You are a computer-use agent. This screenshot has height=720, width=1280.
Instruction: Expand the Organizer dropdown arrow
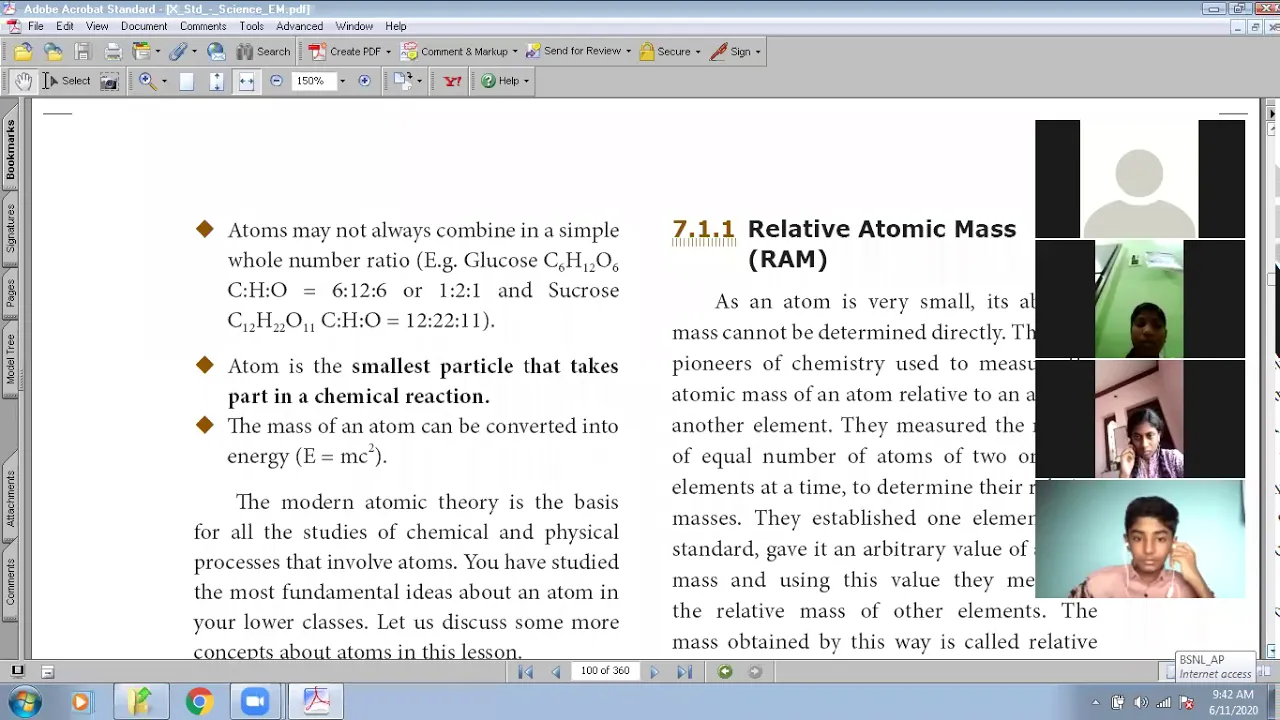coord(157,52)
